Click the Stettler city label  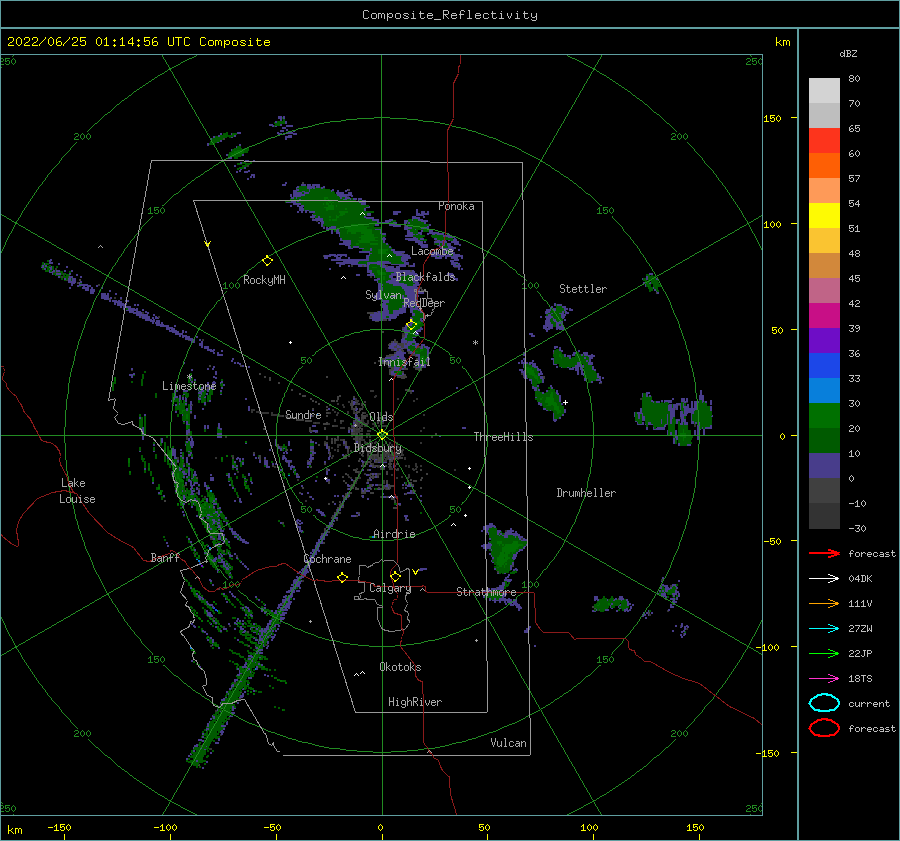tap(583, 289)
